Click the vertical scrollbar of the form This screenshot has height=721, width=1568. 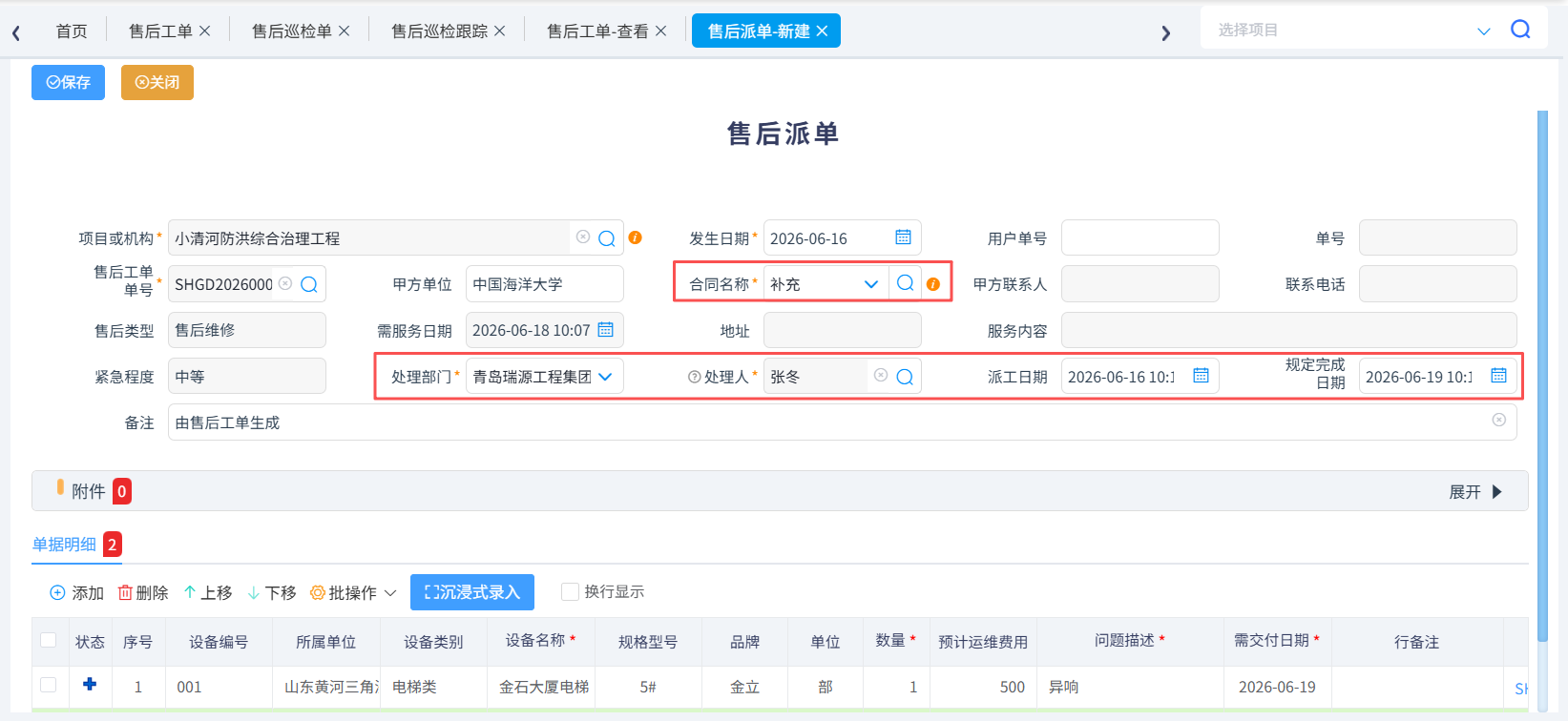(1542, 377)
